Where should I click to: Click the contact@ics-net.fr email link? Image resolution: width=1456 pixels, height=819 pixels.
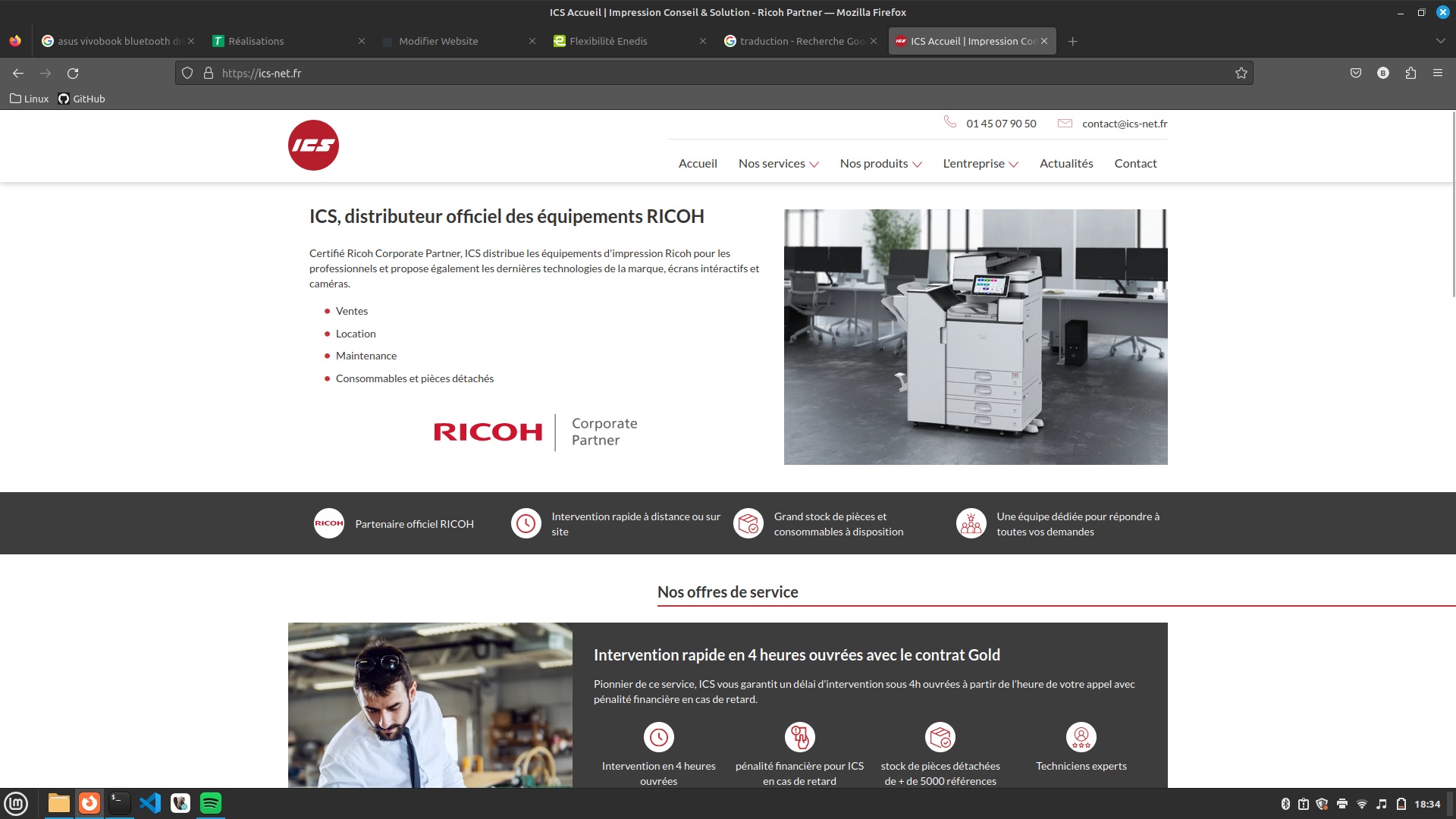click(x=1124, y=124)
